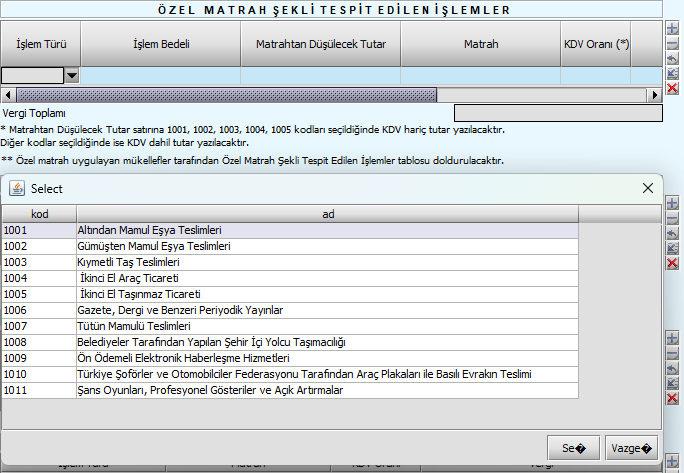This screenshot has width=684, height=473.
Task: Click the İşlem Bedeli column header
Action: (x=161, y=44)
